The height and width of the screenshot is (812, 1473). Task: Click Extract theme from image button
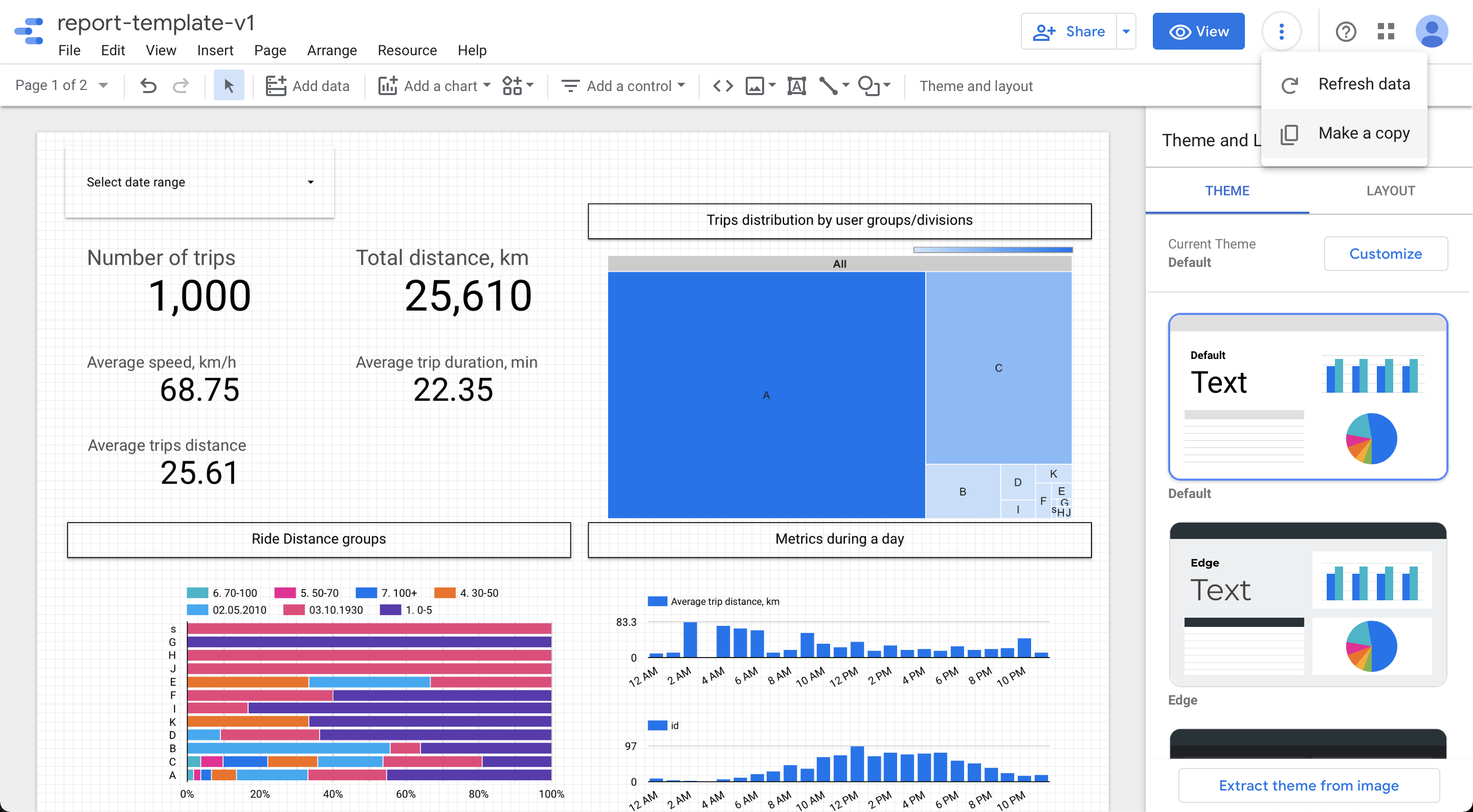[x=1308, y=785]
